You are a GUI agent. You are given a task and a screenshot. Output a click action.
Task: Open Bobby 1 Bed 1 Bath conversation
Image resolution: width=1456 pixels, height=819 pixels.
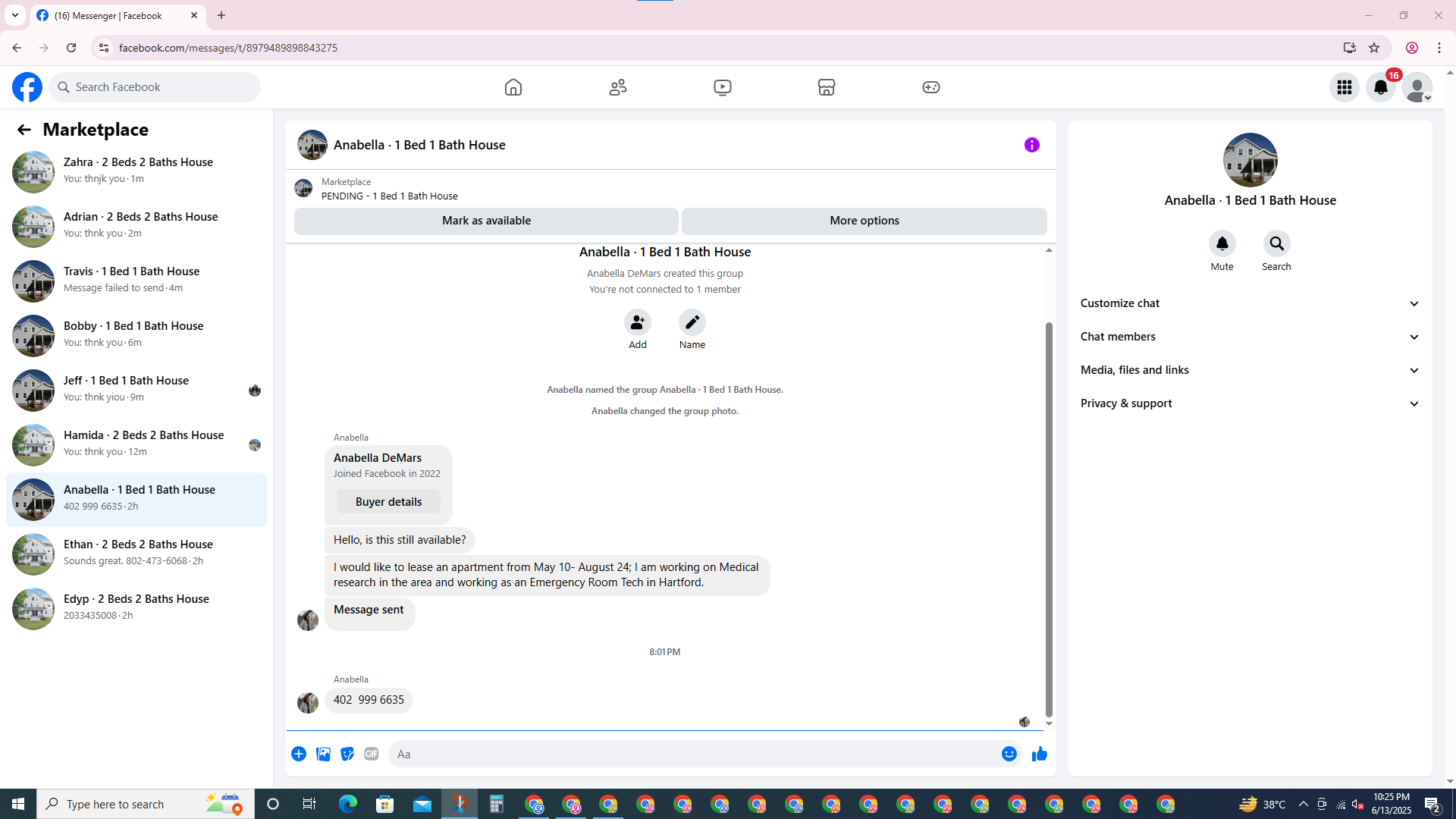(136, 335)
